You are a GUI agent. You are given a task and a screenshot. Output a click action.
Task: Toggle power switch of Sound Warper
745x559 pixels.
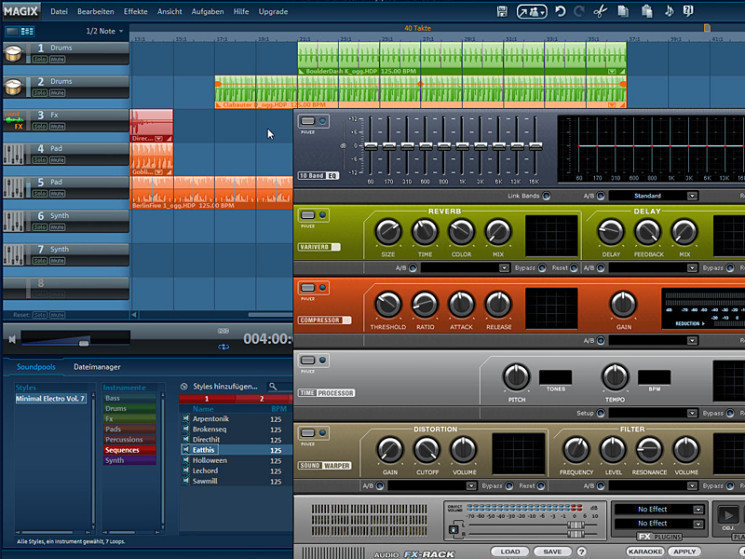click(308, 433)
